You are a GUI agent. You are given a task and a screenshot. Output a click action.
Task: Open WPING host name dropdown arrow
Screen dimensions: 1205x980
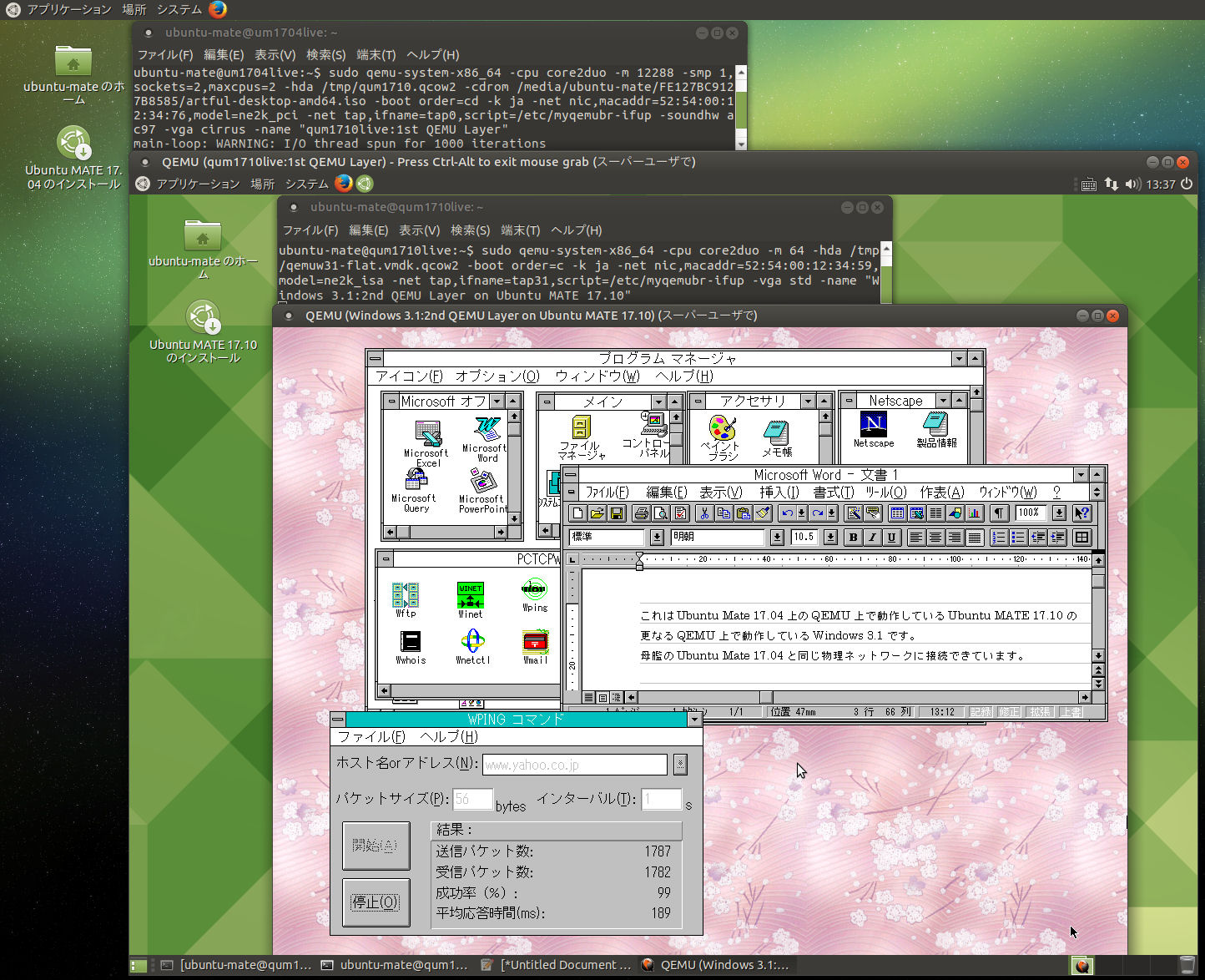[680, 764]
